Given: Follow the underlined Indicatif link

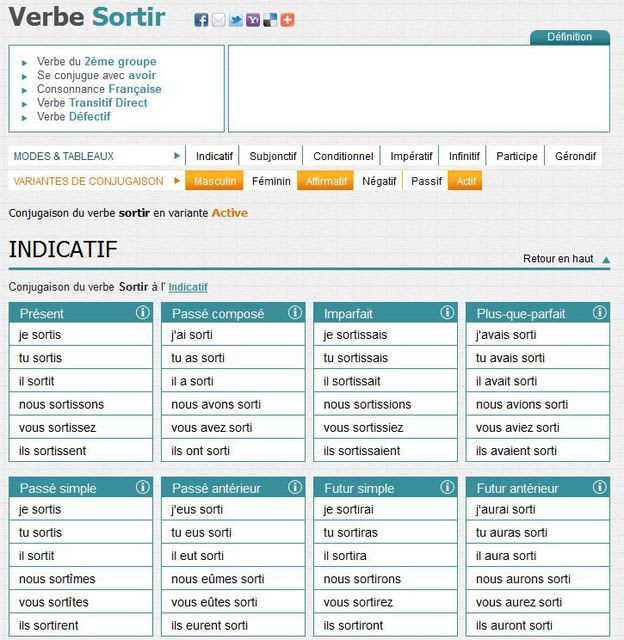Looking at the screenshot, I should (188, 287).
